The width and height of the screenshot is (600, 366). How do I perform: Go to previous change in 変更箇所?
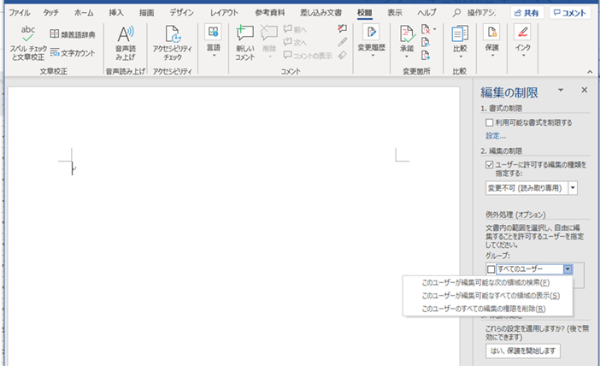[425, 42]
